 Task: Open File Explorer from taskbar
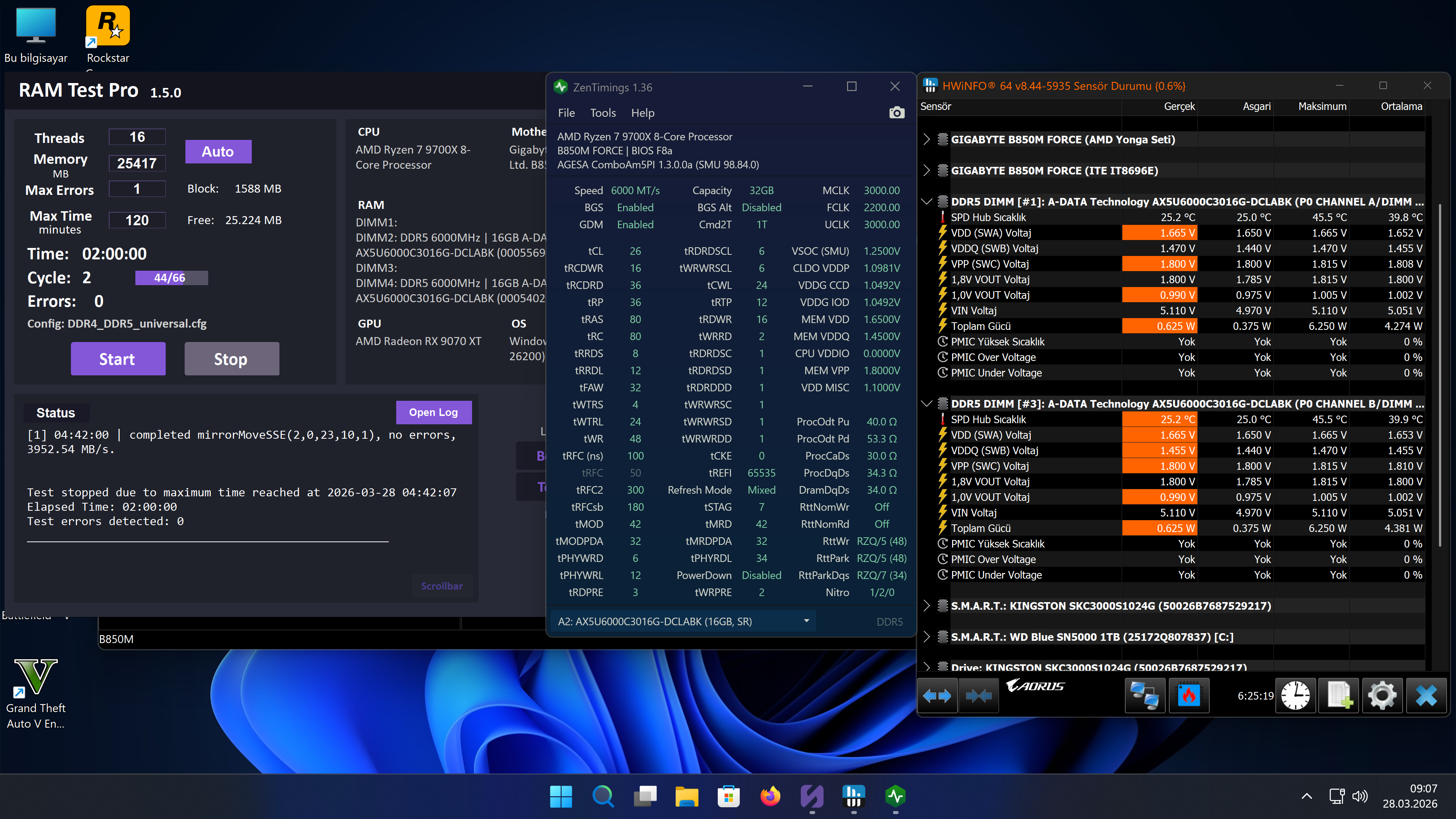point(687,797)
